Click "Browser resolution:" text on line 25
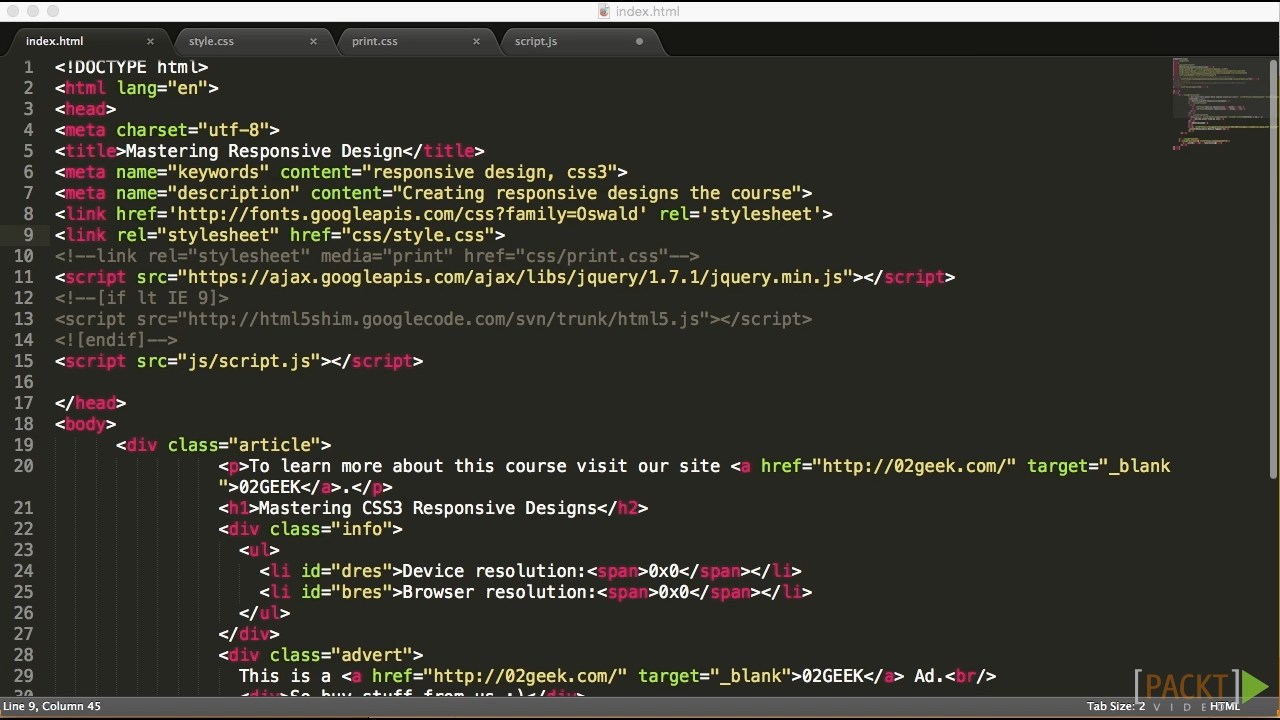The width and height of the screenshot is (1280, 720). [x=499, y=592]
